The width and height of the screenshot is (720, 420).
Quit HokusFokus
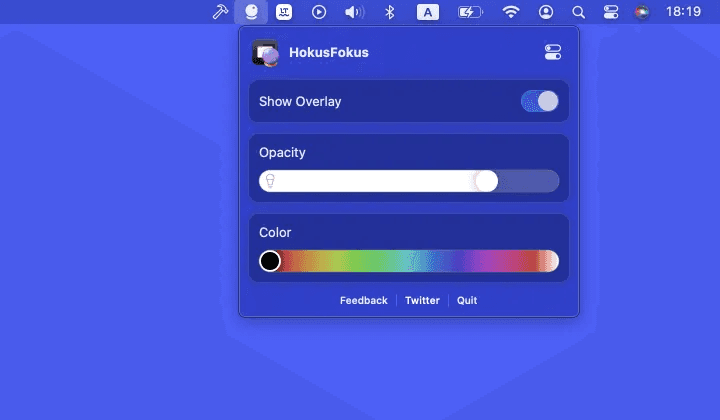(467, 300)
